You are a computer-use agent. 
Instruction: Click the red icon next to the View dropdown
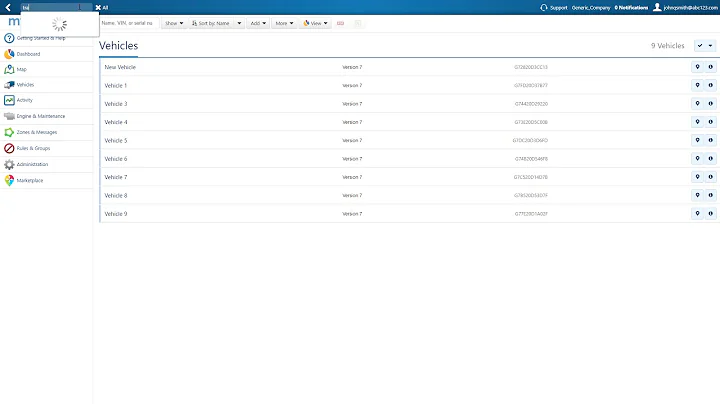tap(340, 23)
